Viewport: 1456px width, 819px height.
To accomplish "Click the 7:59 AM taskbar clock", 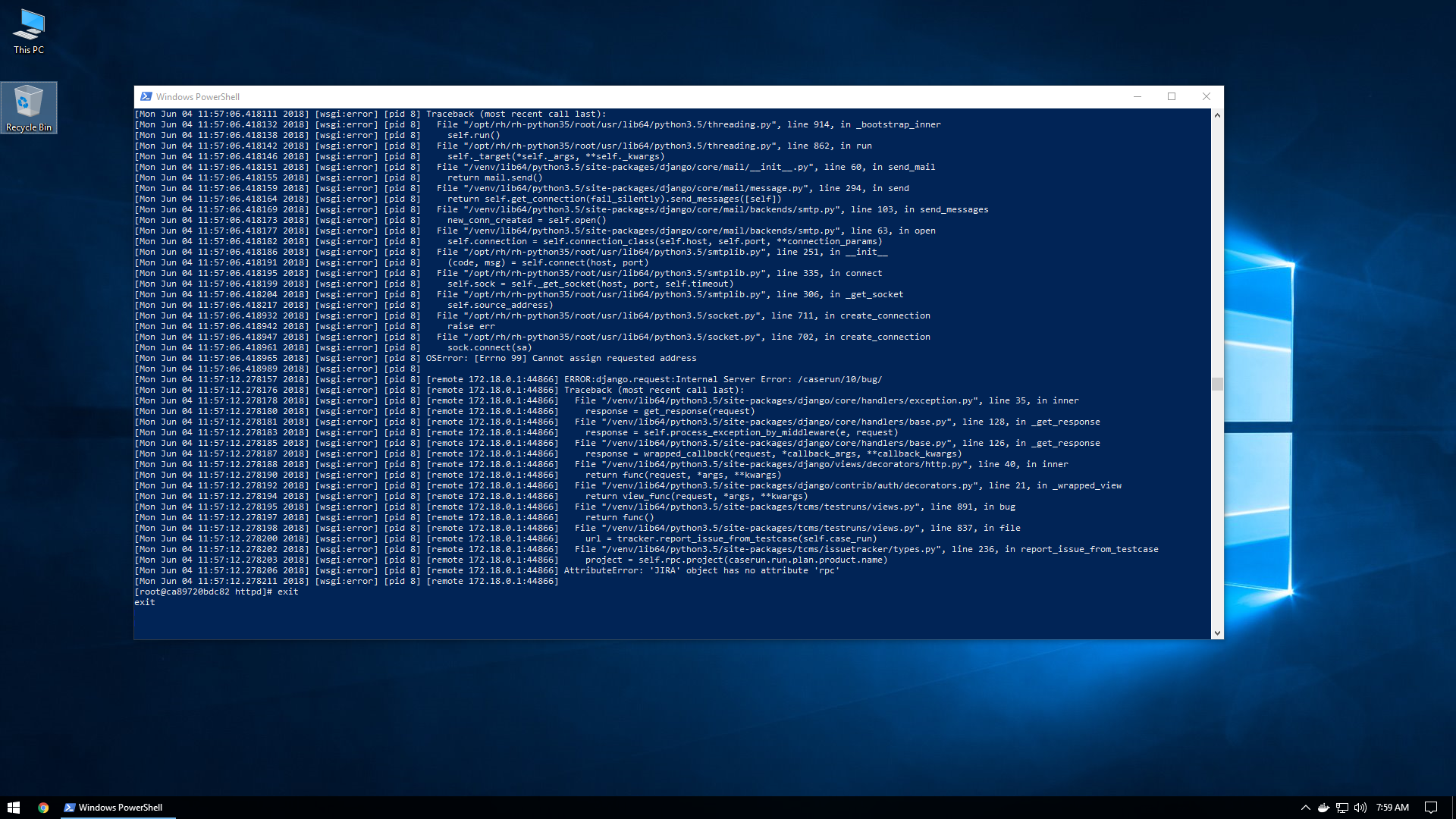I will (1392, 808).
